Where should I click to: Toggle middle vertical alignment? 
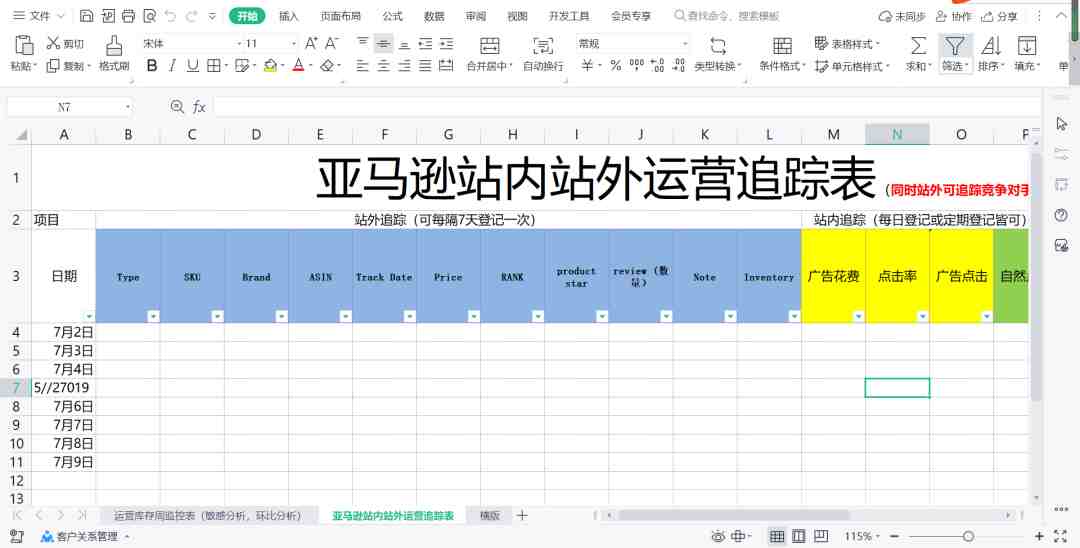click(x=384, y=43)
